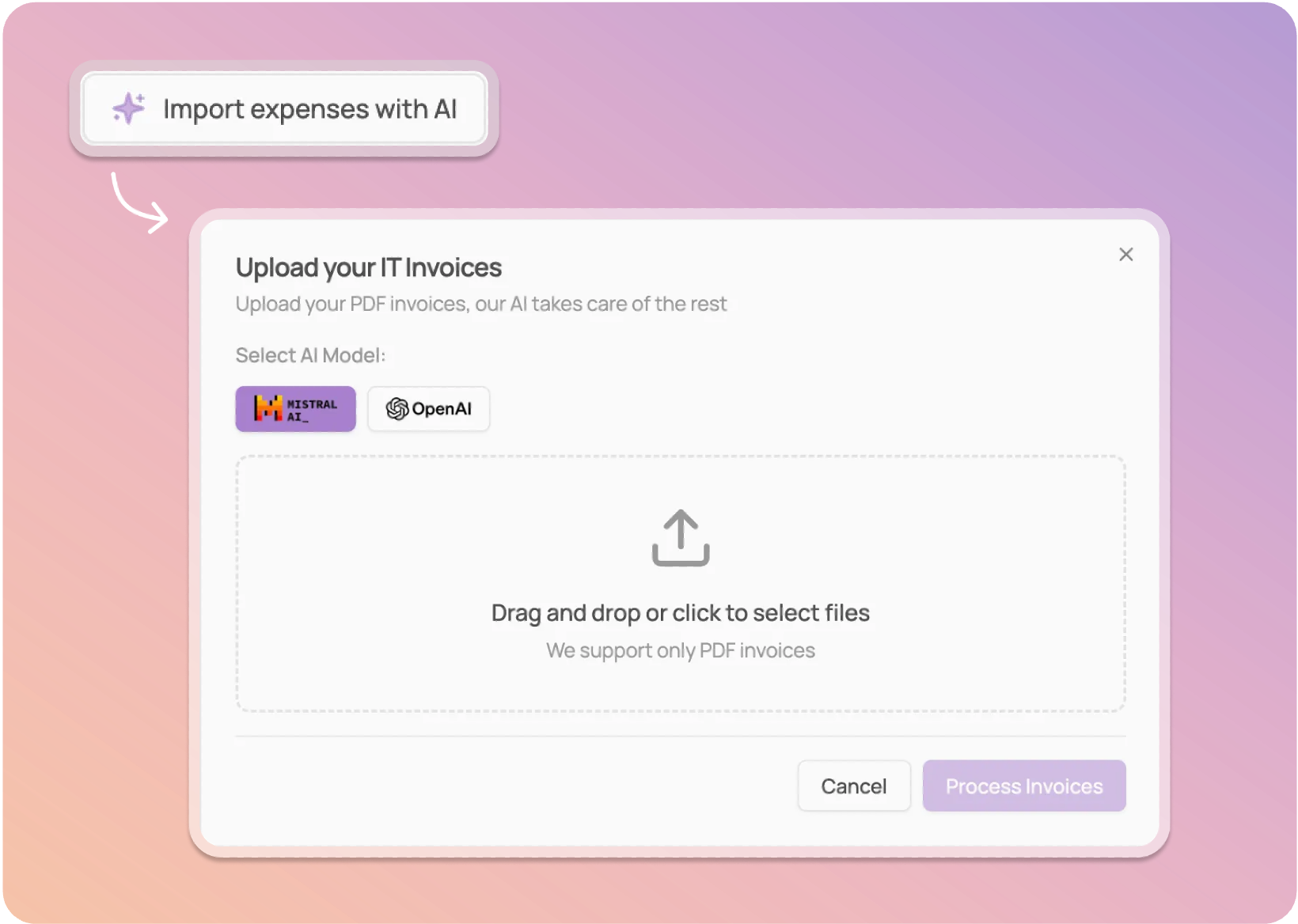
Task: Click the empty left area of the dashed drop zone
Action: [356, 585]
